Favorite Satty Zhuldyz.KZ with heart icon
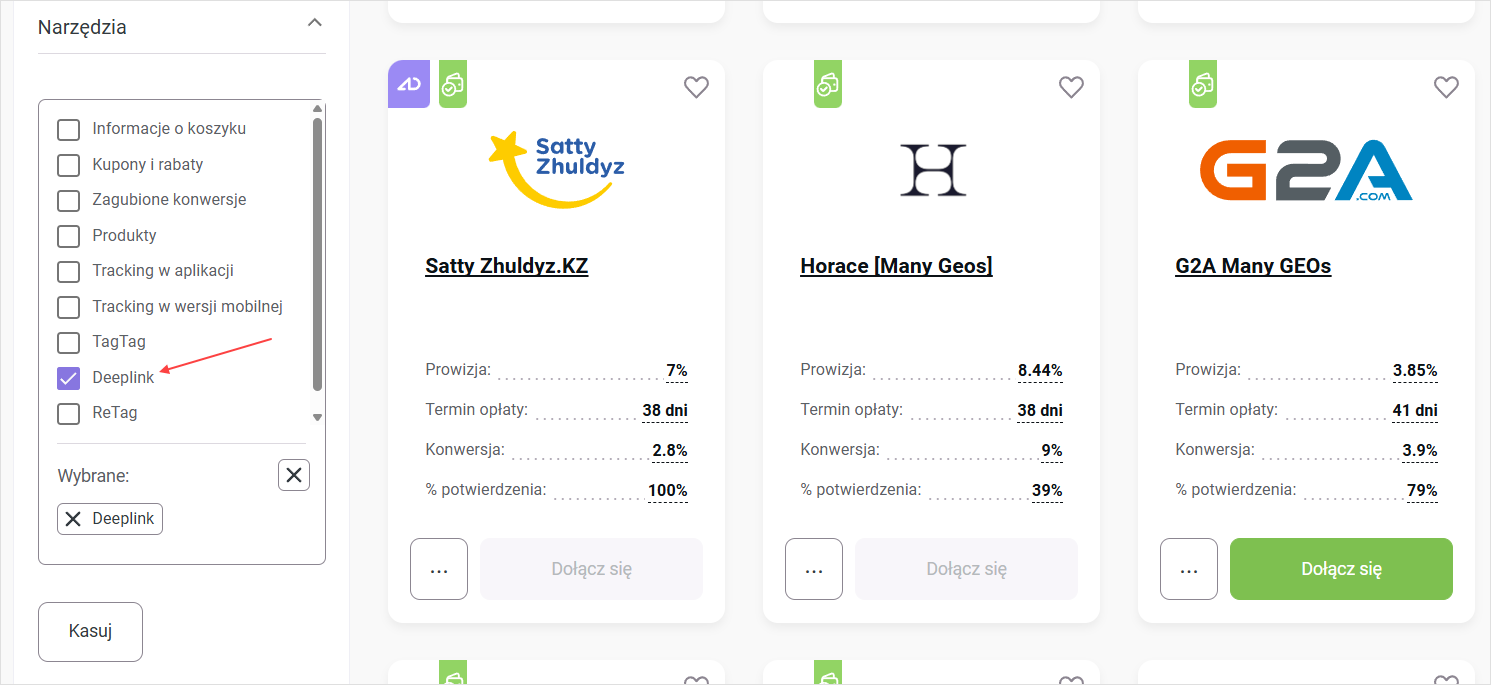 [696, 88]
